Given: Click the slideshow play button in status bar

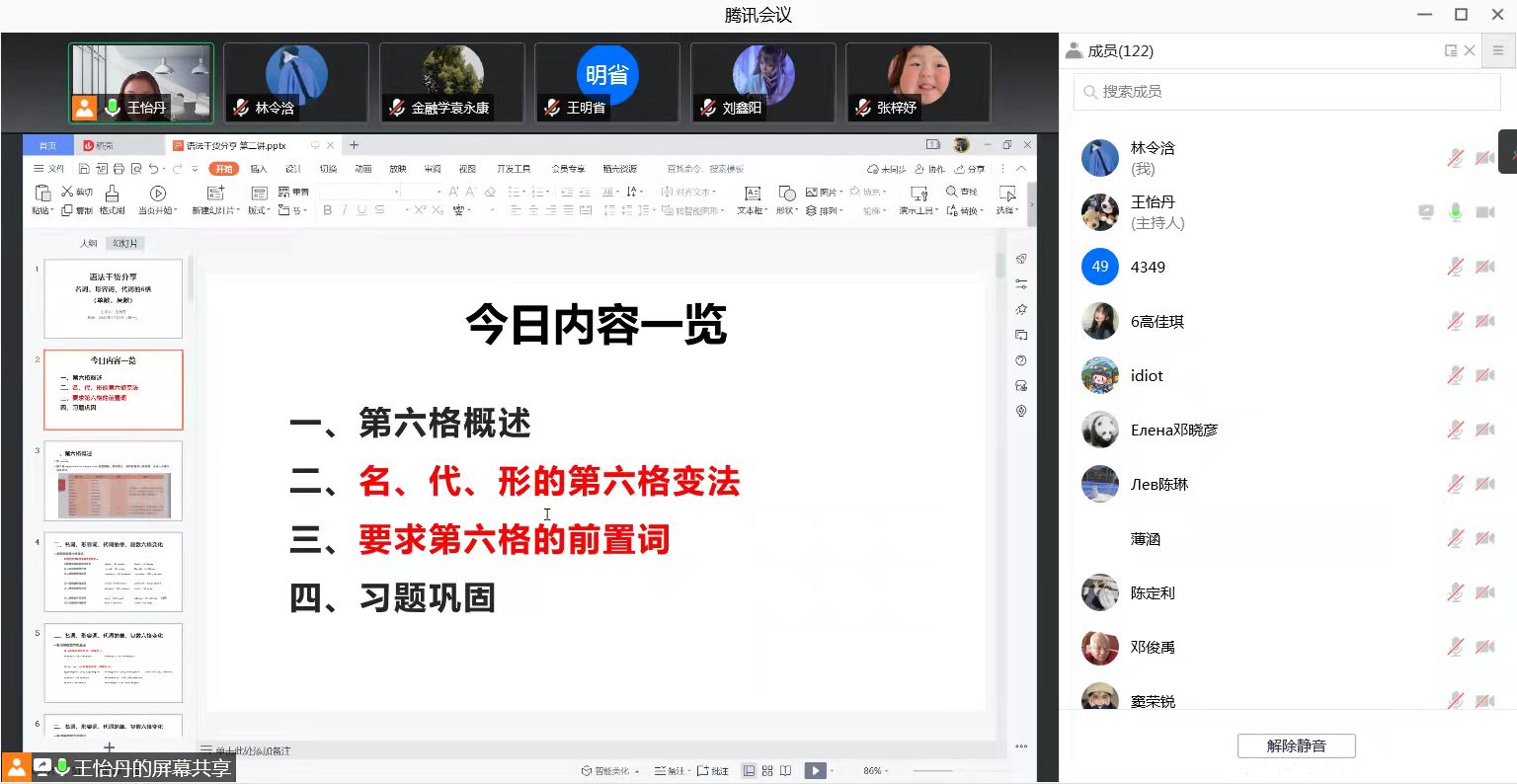Looking at the screenshot, I should pos(815,770).
